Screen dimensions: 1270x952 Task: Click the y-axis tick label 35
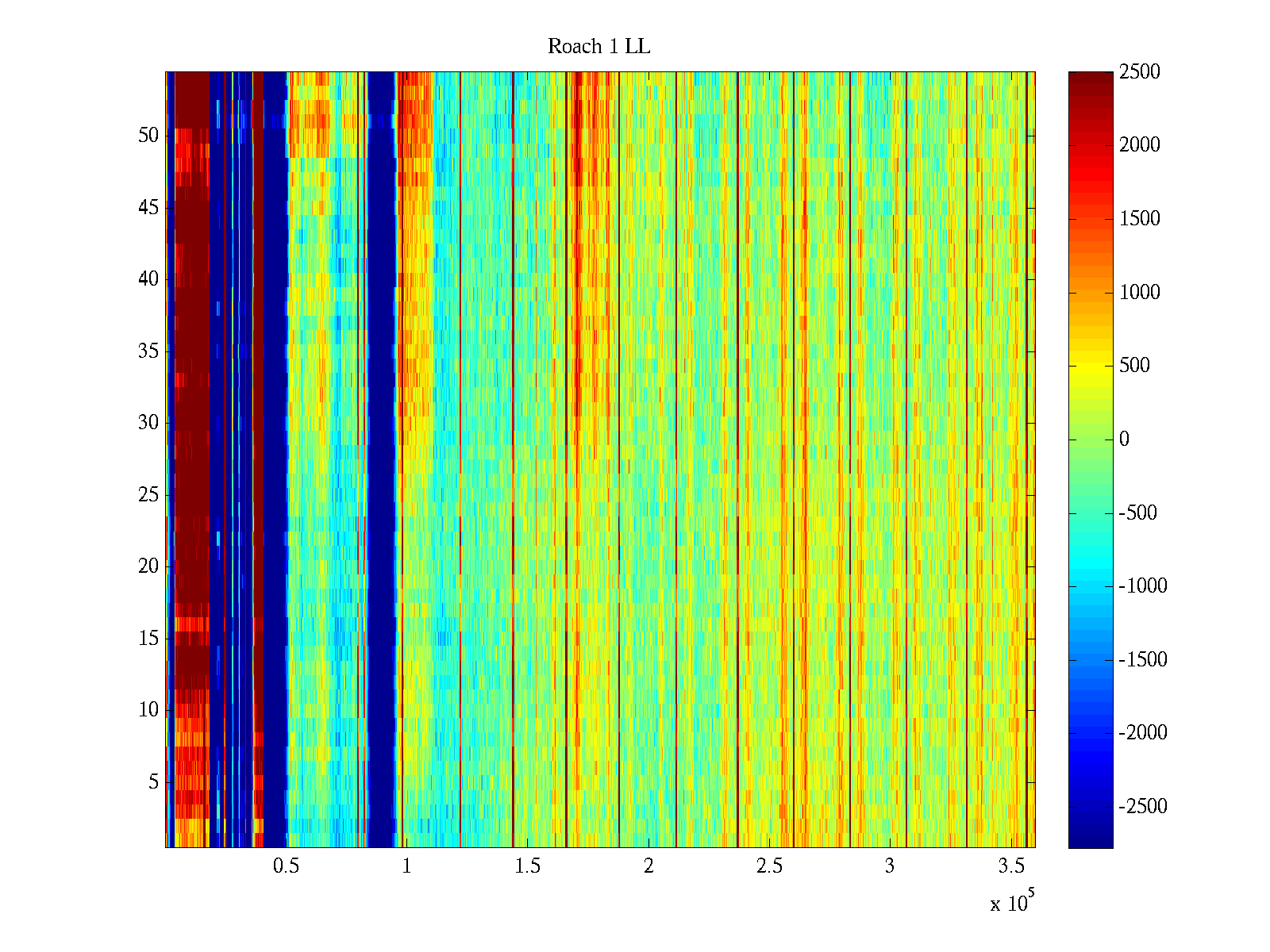pos(148,351)
